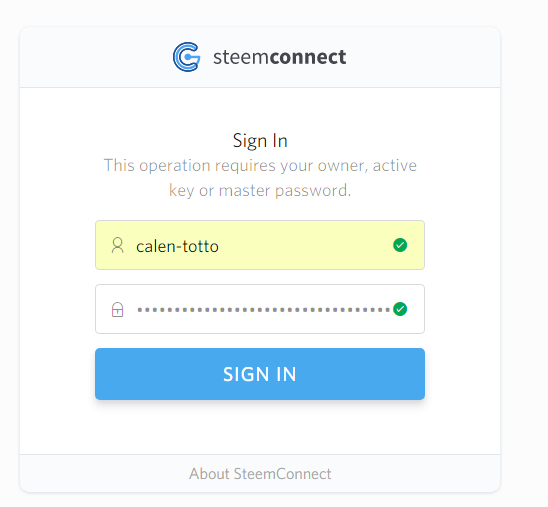The image size is (548, 507).
Task: Place cursor on the calen-totto username text
Action: pyautogui.click(x=177, y=246)
